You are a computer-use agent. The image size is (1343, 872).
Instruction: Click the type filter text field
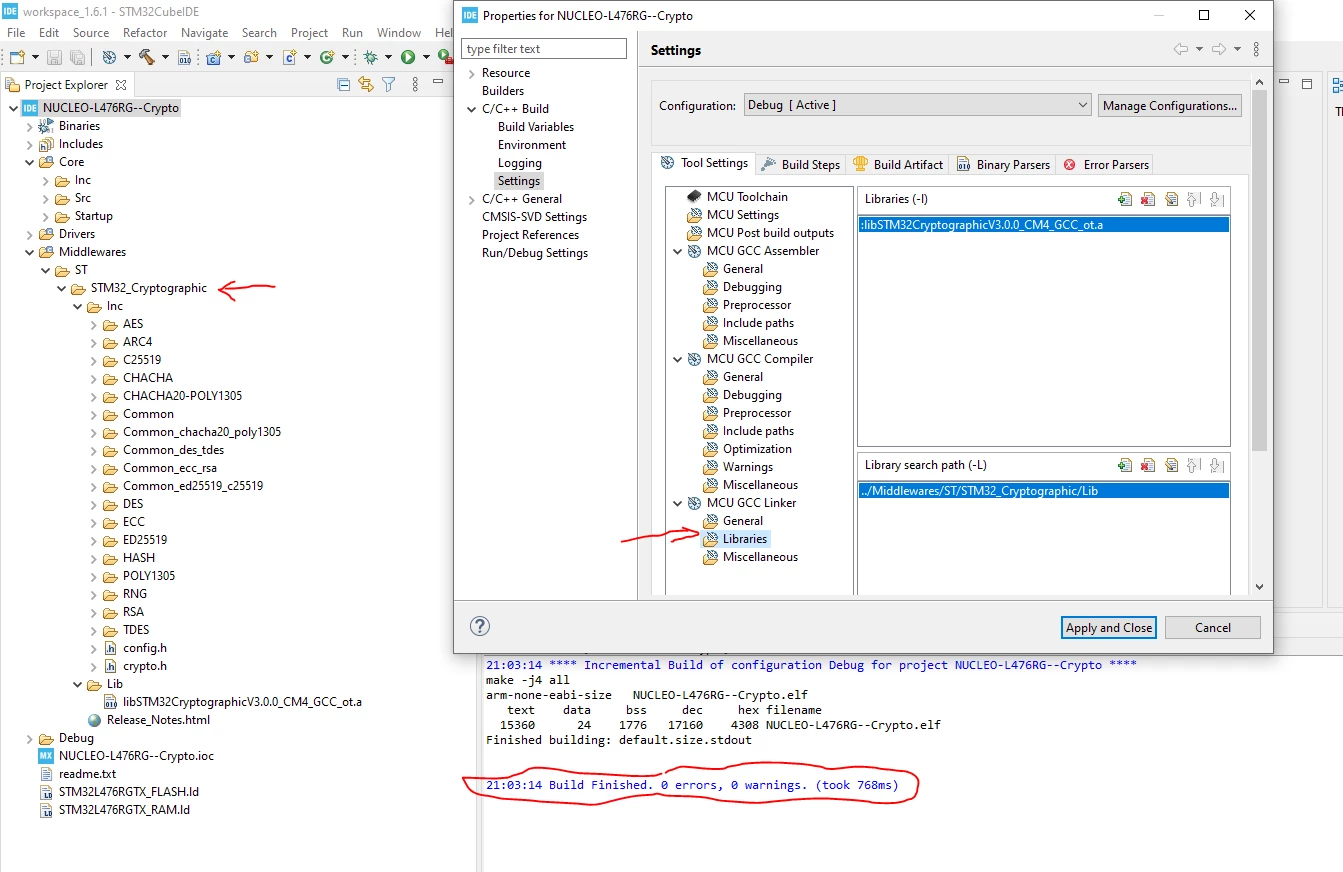(544, 49)
